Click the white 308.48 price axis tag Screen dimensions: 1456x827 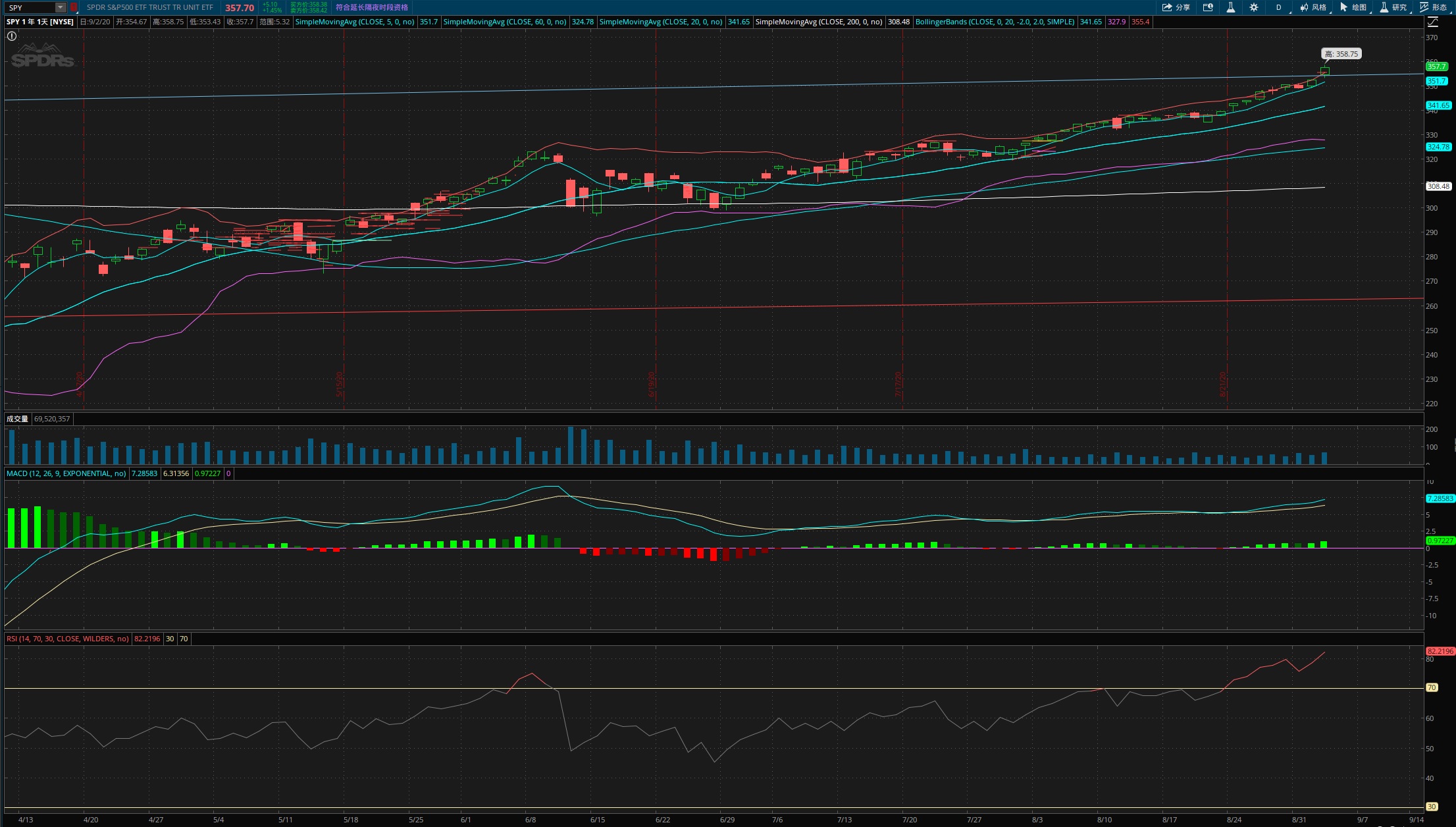tap(1438, 186)
